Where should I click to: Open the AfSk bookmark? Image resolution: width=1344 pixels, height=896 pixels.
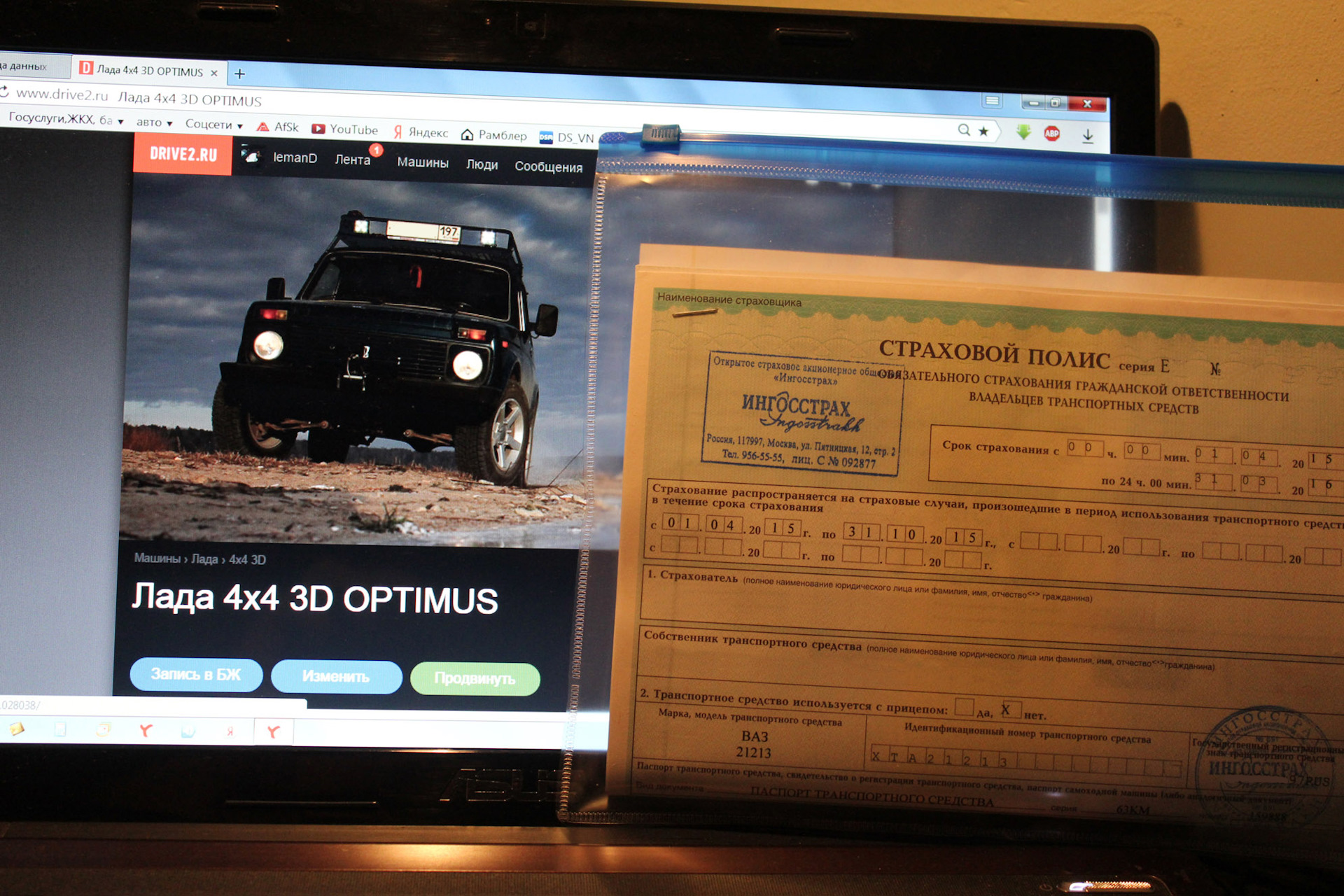pyautogui.click(x=278, y=127)
